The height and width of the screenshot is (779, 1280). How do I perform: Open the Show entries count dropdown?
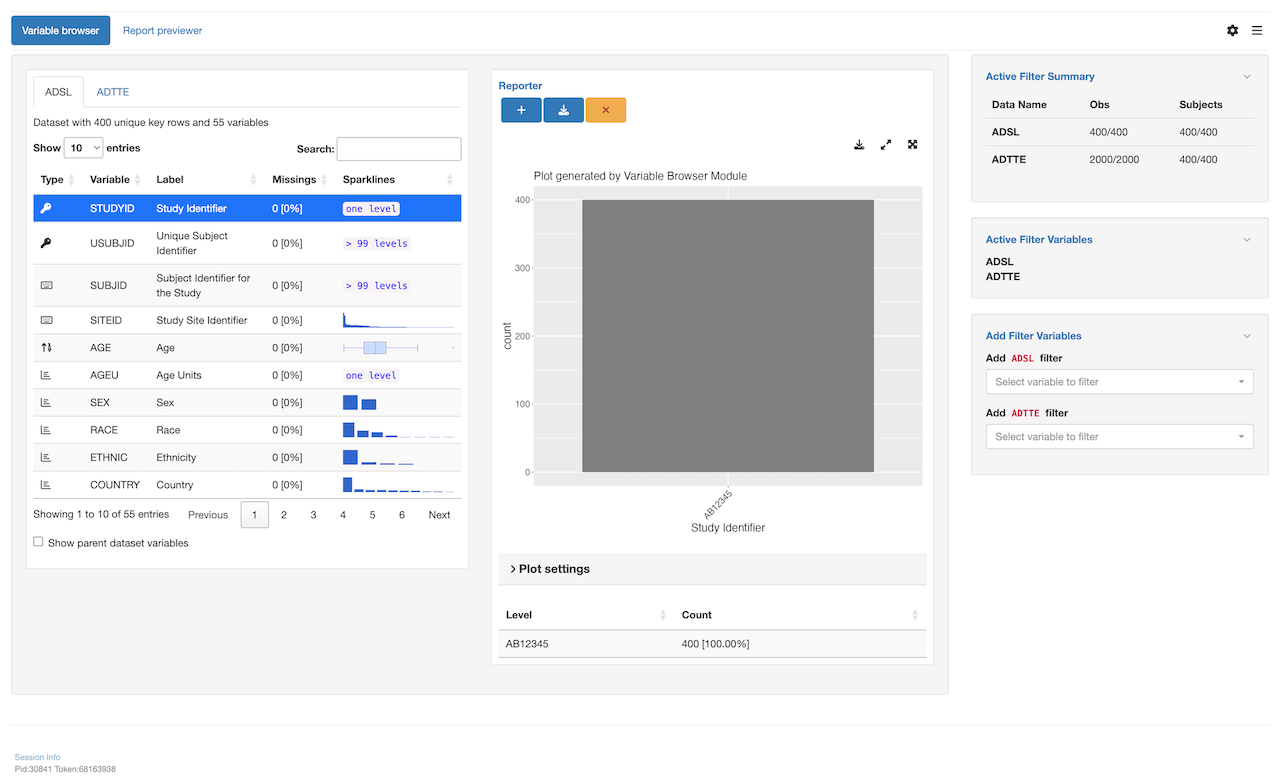coord(83,148)
